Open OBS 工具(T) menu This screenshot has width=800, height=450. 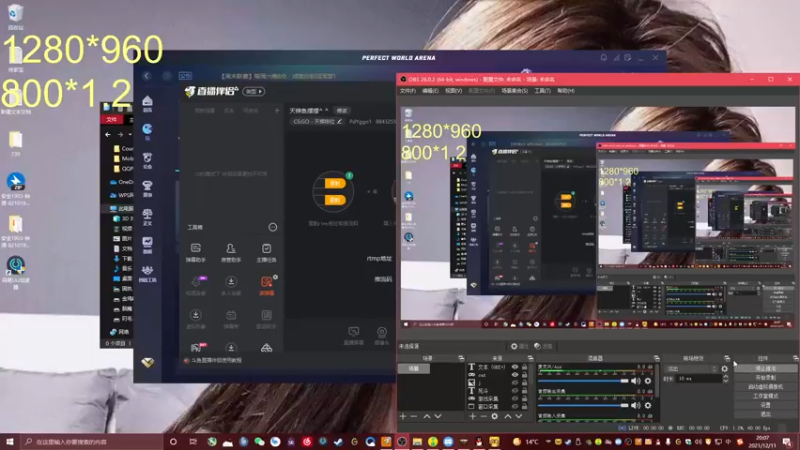pyautogui.click(x=542, y=91)
